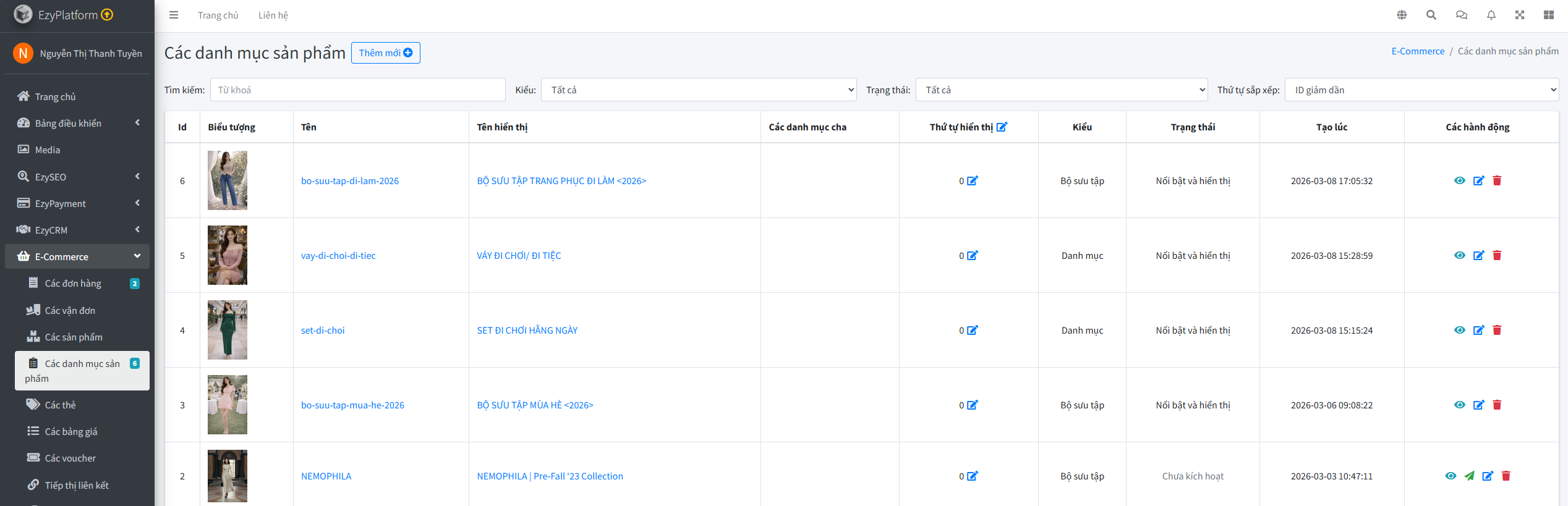Open the Kiểu filter dropdown
The height and width of the screenshot is (506, 1568).
click(698, 90)
